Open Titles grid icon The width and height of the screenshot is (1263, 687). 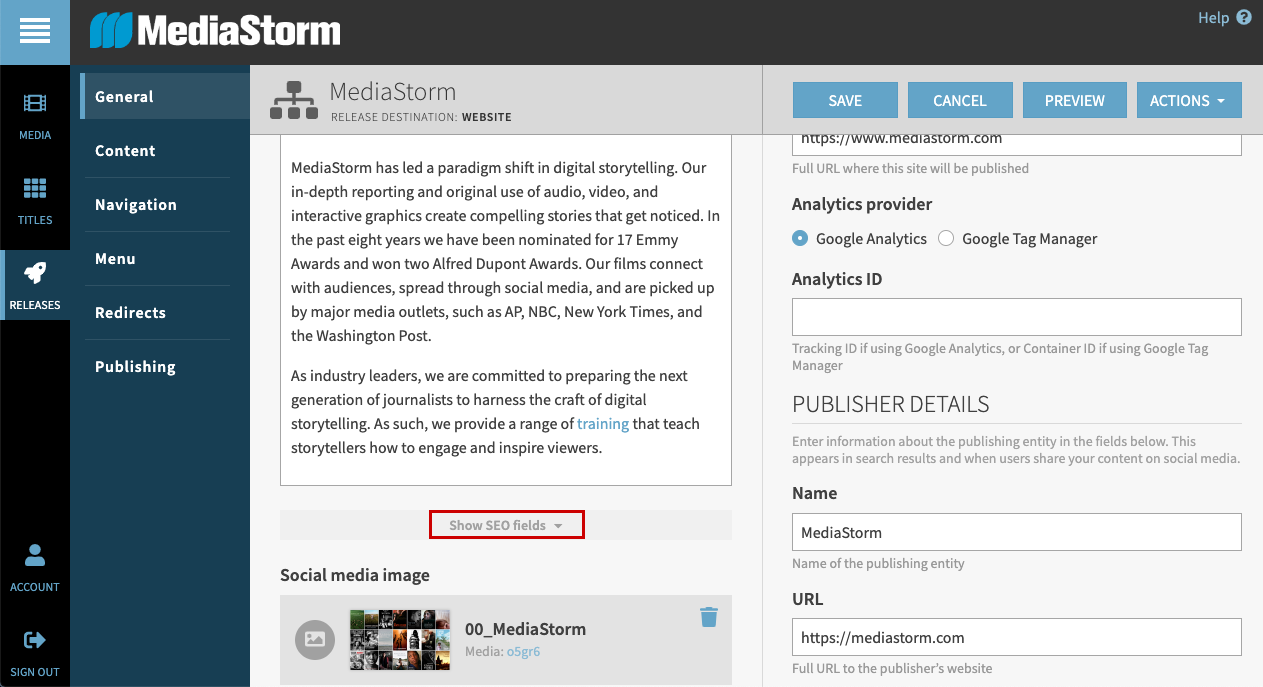tap(35, 189)
